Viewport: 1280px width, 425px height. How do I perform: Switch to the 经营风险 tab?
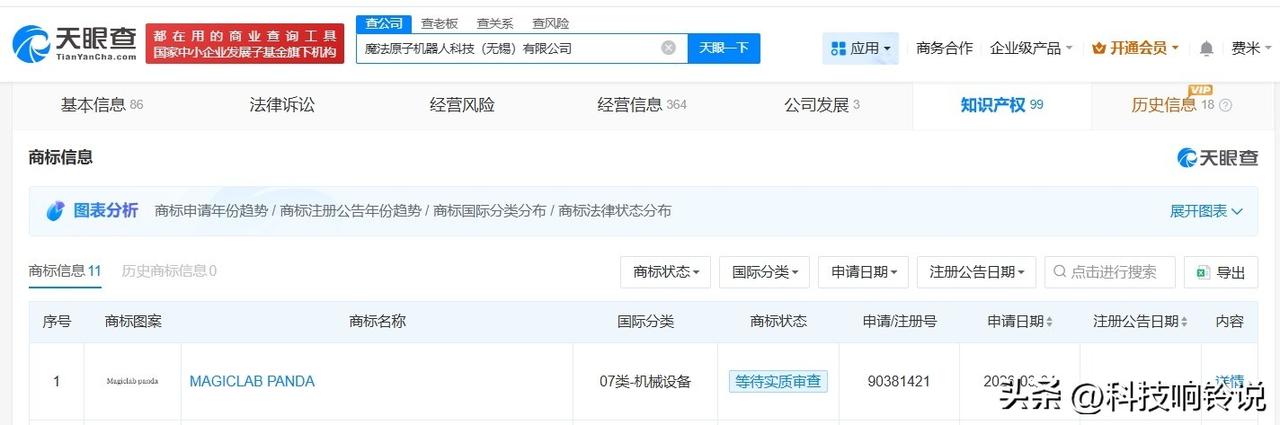[462, 105]
